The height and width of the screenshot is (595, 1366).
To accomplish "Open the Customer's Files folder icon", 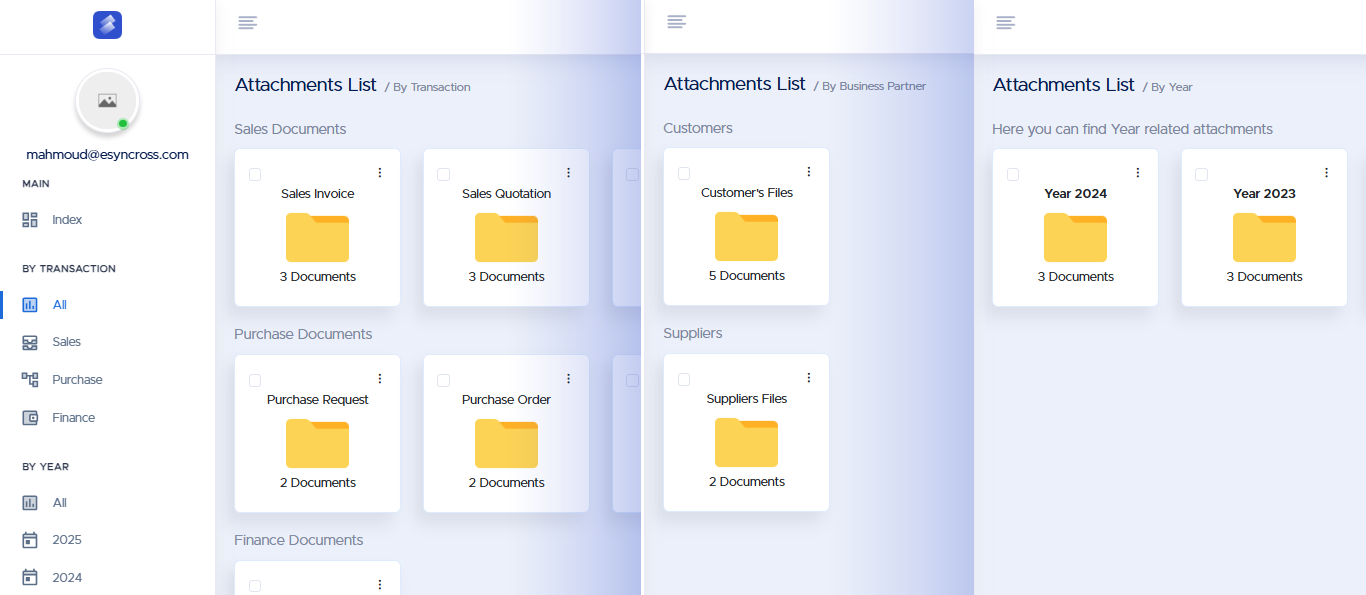I will 747,237.
